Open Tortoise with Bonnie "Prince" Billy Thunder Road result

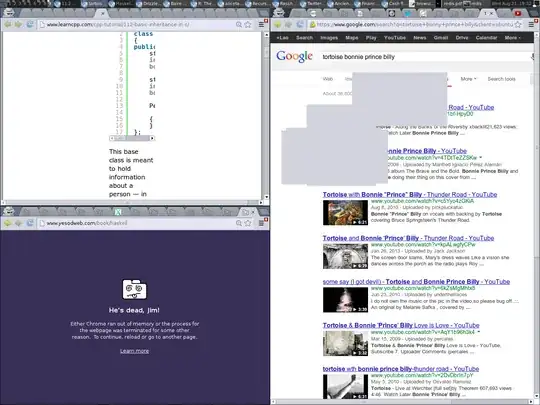pyautogui.click(x=410, y=195)
